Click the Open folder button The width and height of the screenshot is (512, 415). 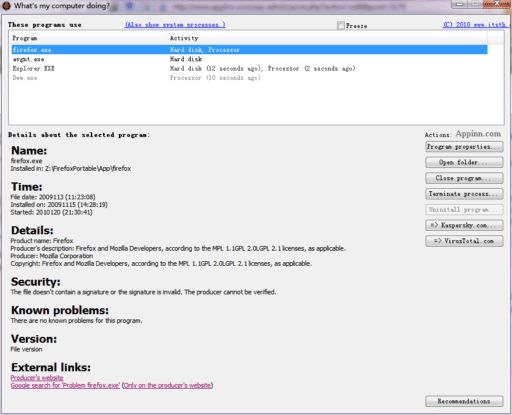(464, 162)
